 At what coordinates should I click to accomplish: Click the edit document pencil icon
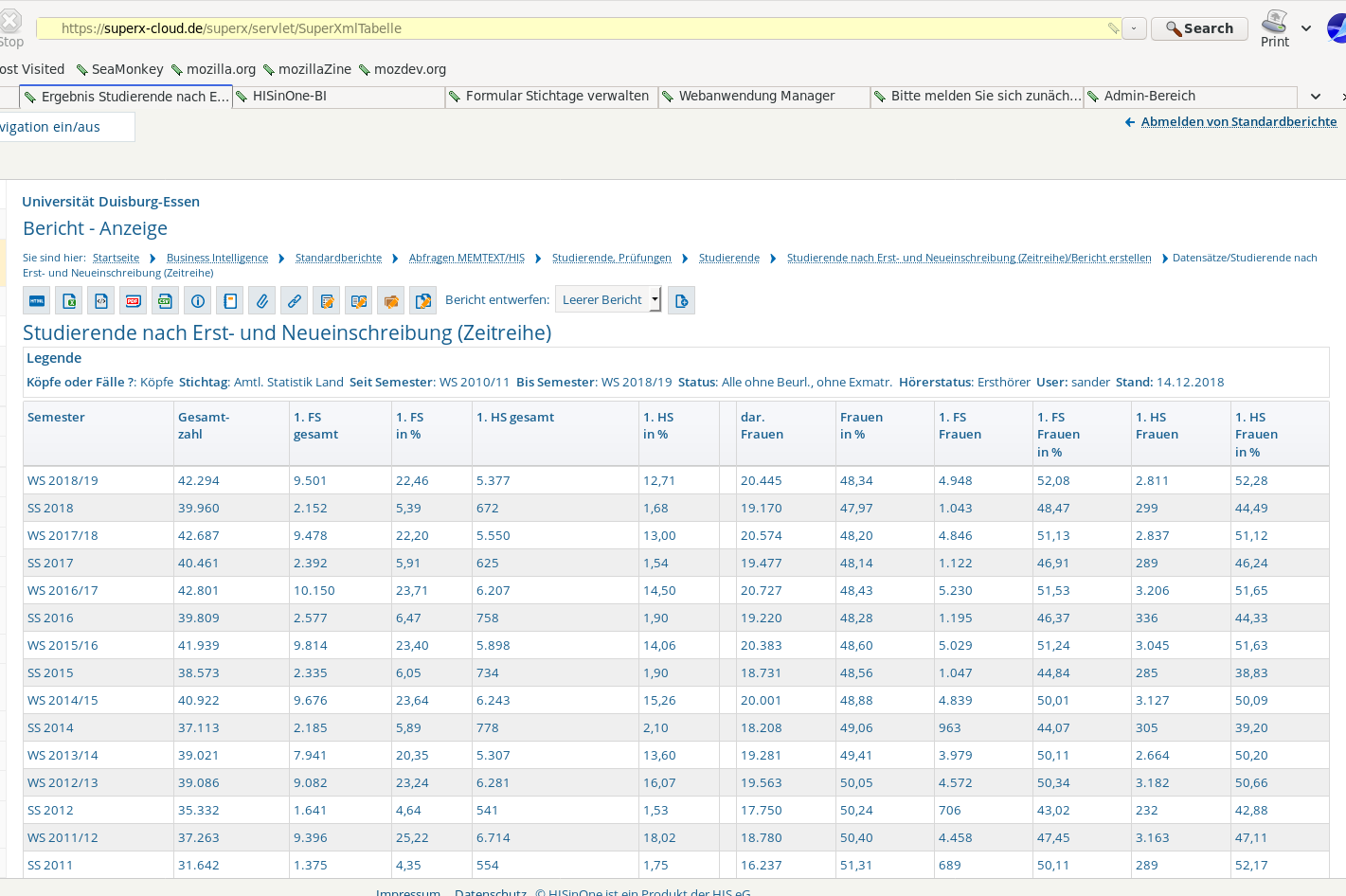[x=327, y=301]
